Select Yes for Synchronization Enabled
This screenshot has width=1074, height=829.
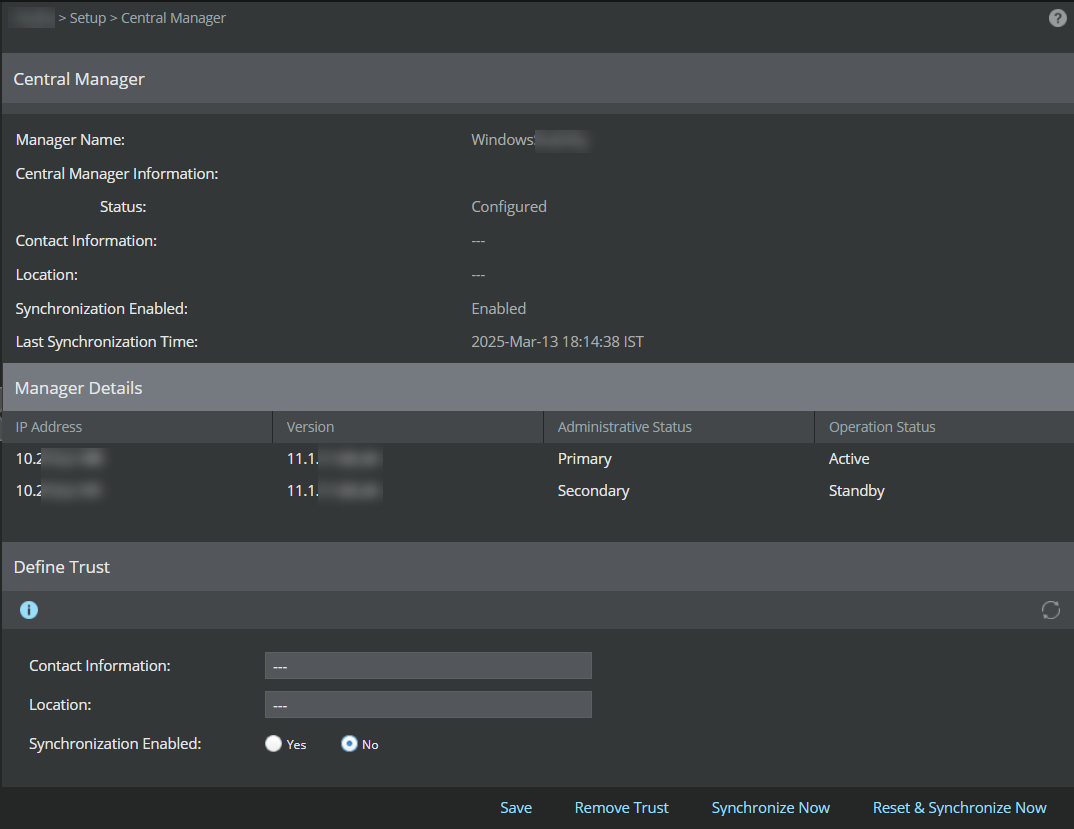click(x=273, y=743)
